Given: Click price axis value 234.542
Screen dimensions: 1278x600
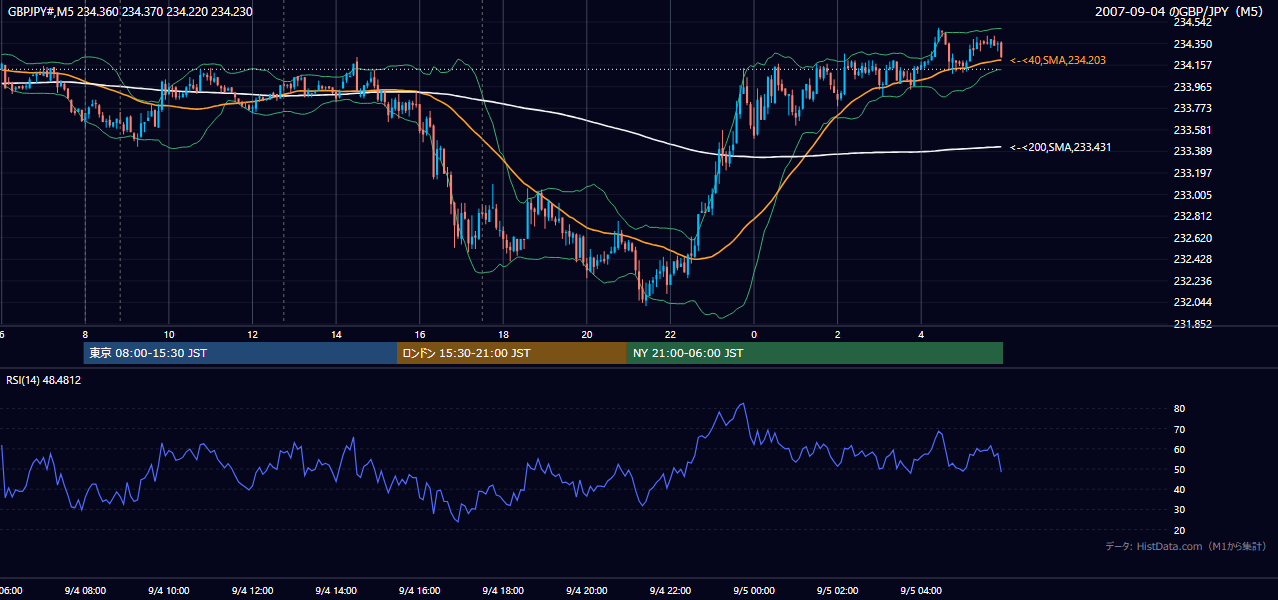Looking at the screenshot, I should pos(1192,22).
